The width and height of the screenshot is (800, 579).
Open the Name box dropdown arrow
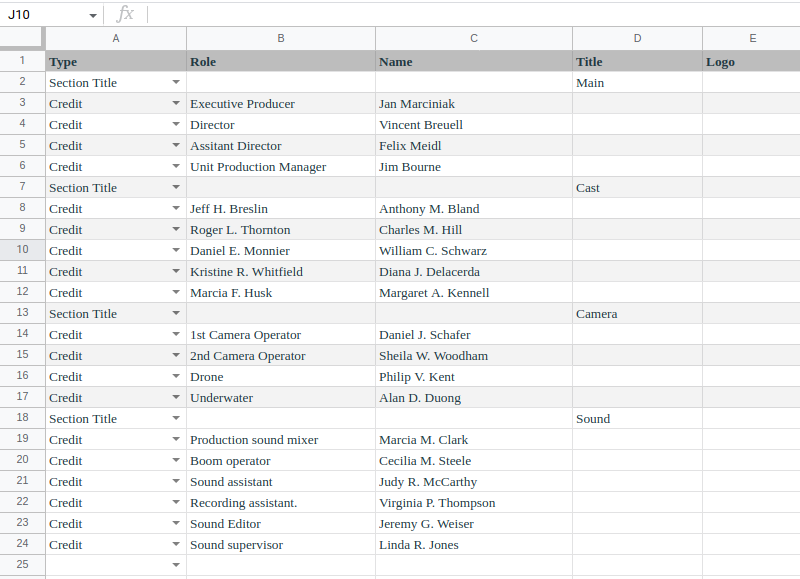[x=93, y=15]
